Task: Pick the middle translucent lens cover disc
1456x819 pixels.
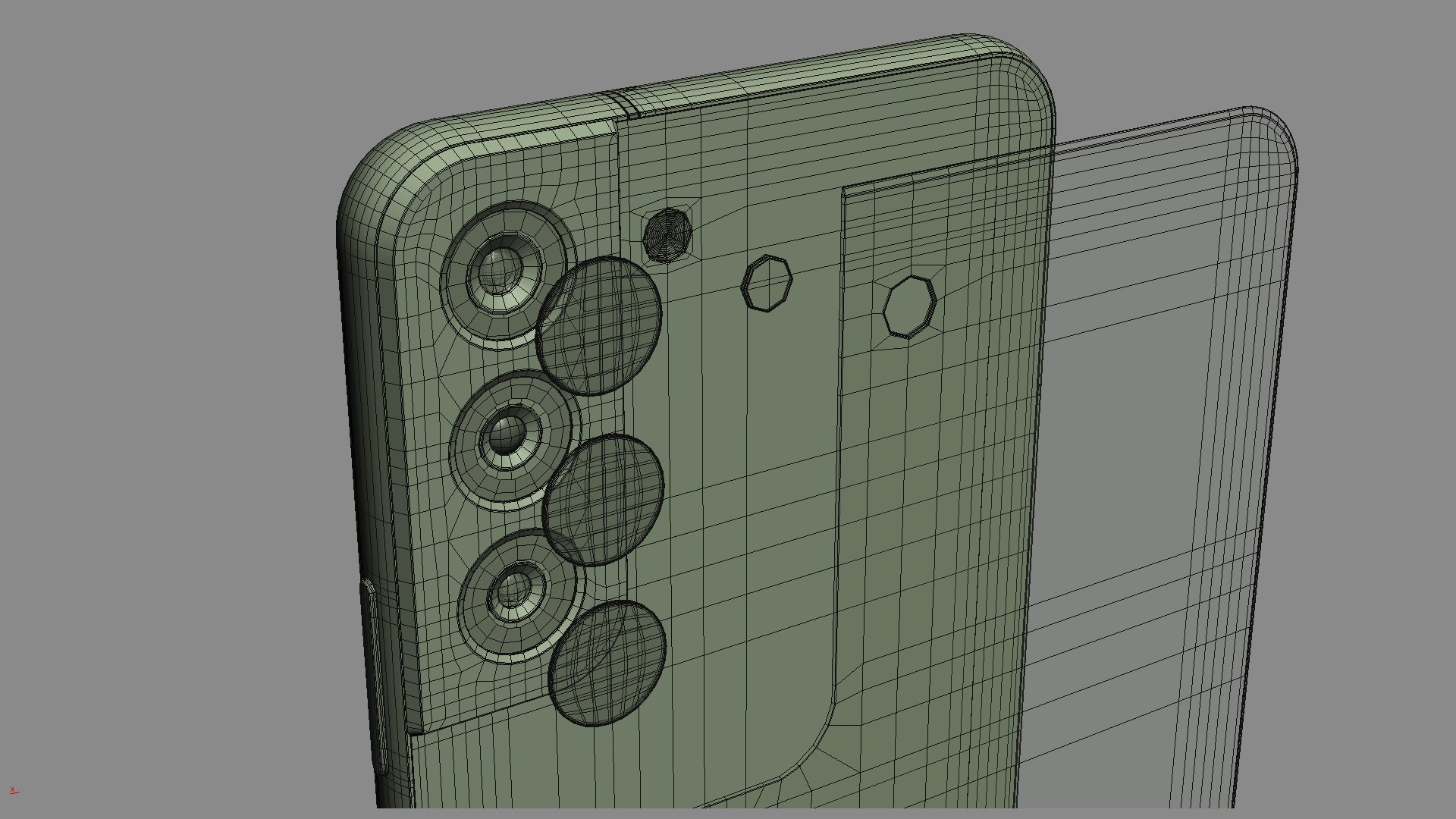Action: pos(604,500)
